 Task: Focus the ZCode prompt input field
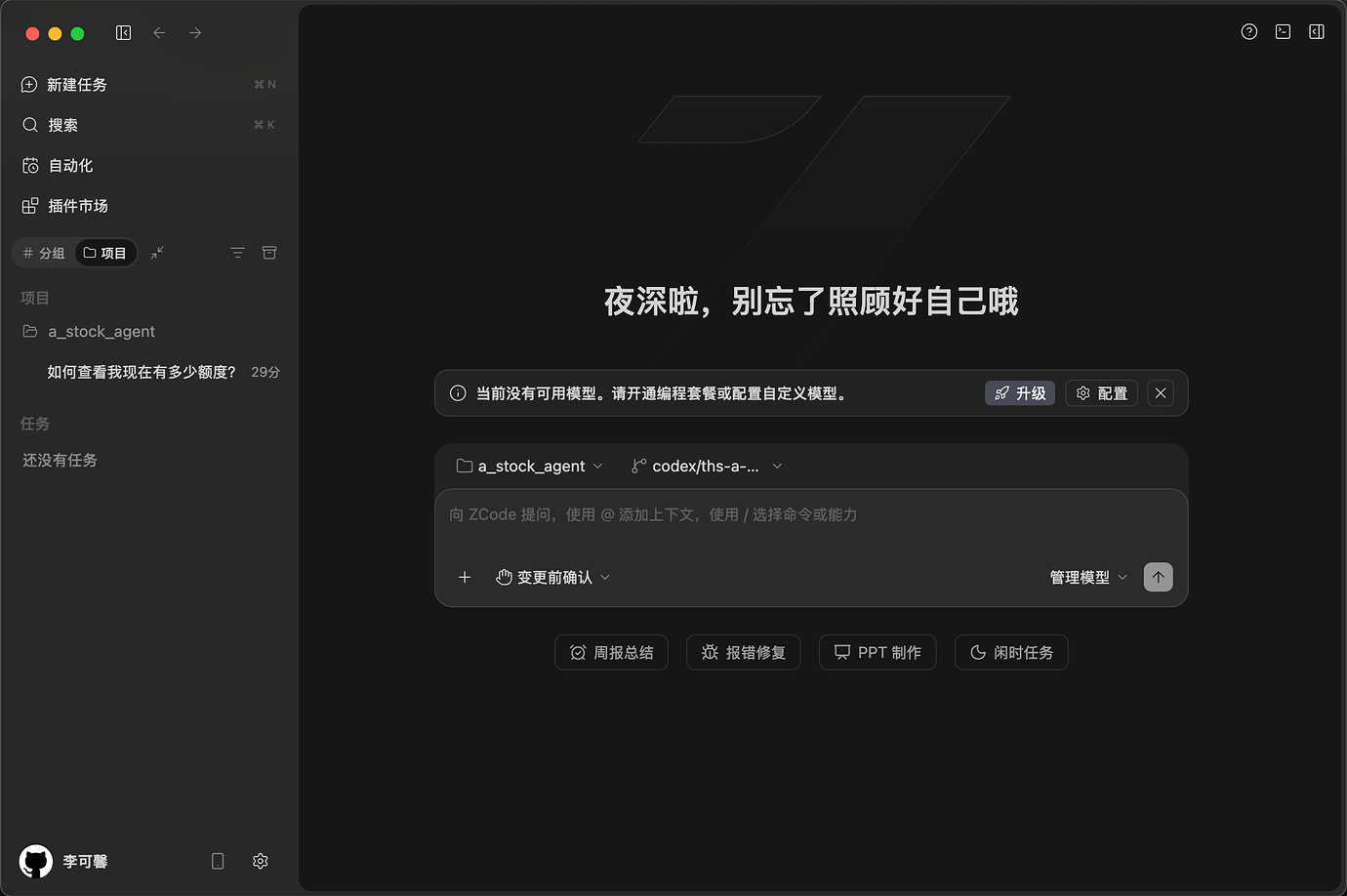coord(811,514)
